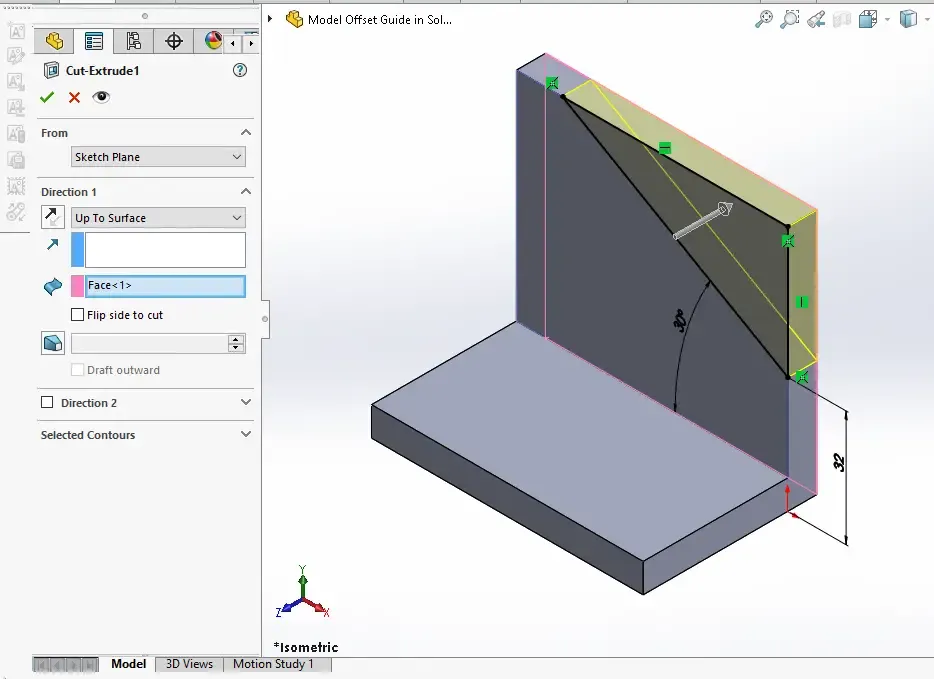Toggle the detailed preview eye icon
This screenshot has height=679, width=934.
(101, 97)
